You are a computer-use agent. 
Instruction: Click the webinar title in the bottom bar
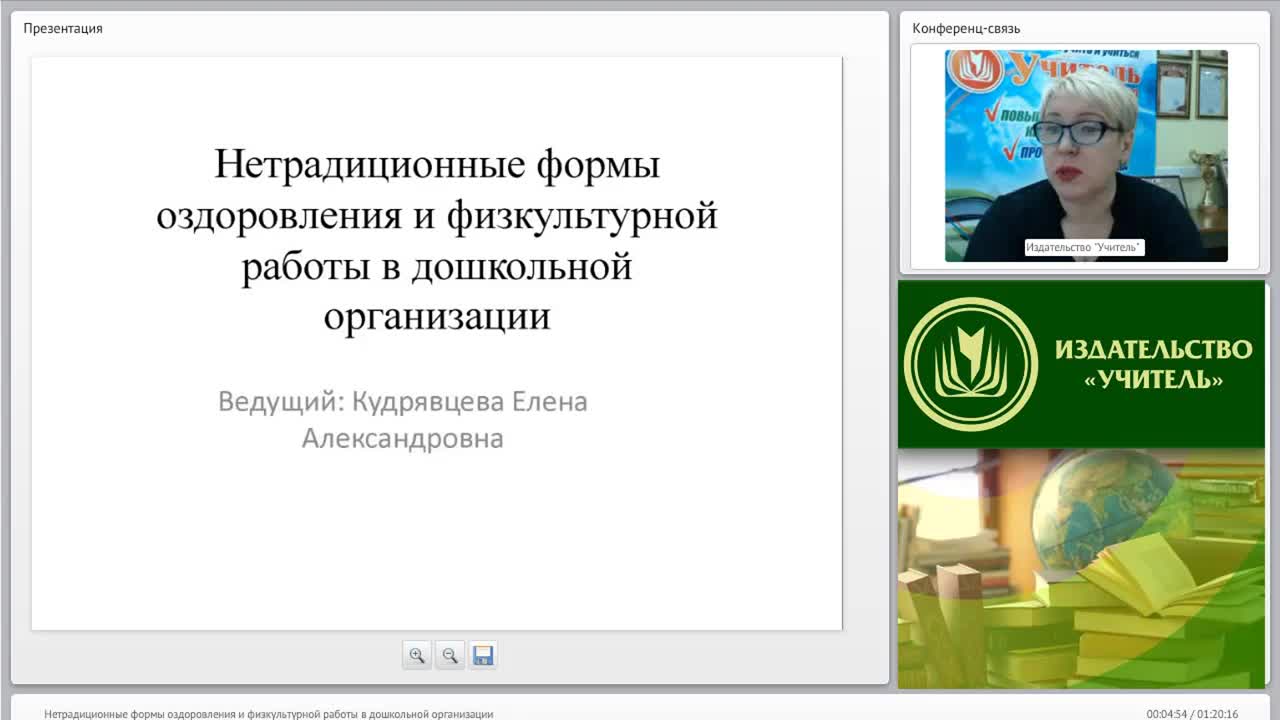[269, 714]
